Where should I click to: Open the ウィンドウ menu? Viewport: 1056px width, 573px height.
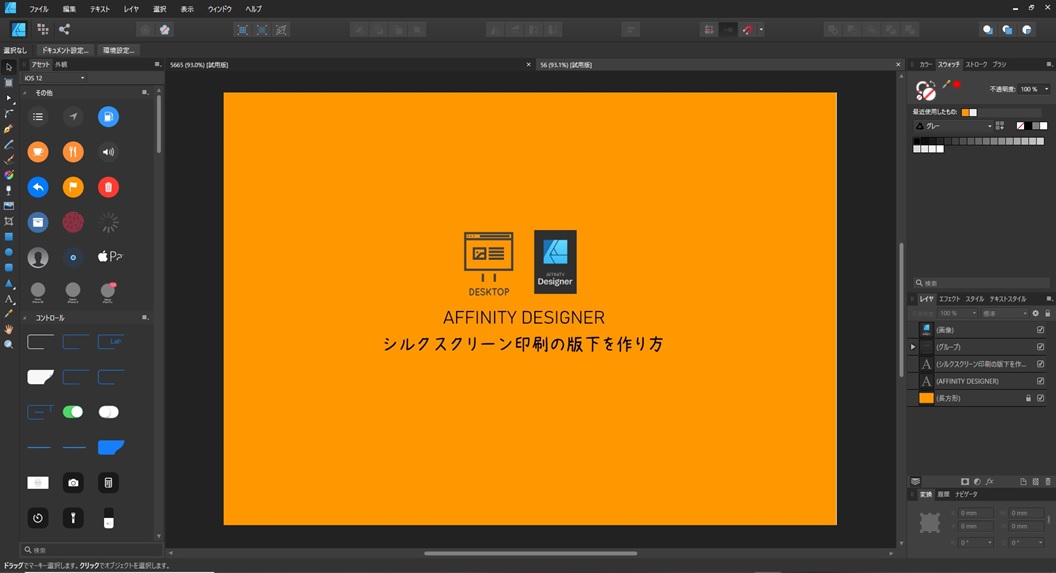[220, 9]
